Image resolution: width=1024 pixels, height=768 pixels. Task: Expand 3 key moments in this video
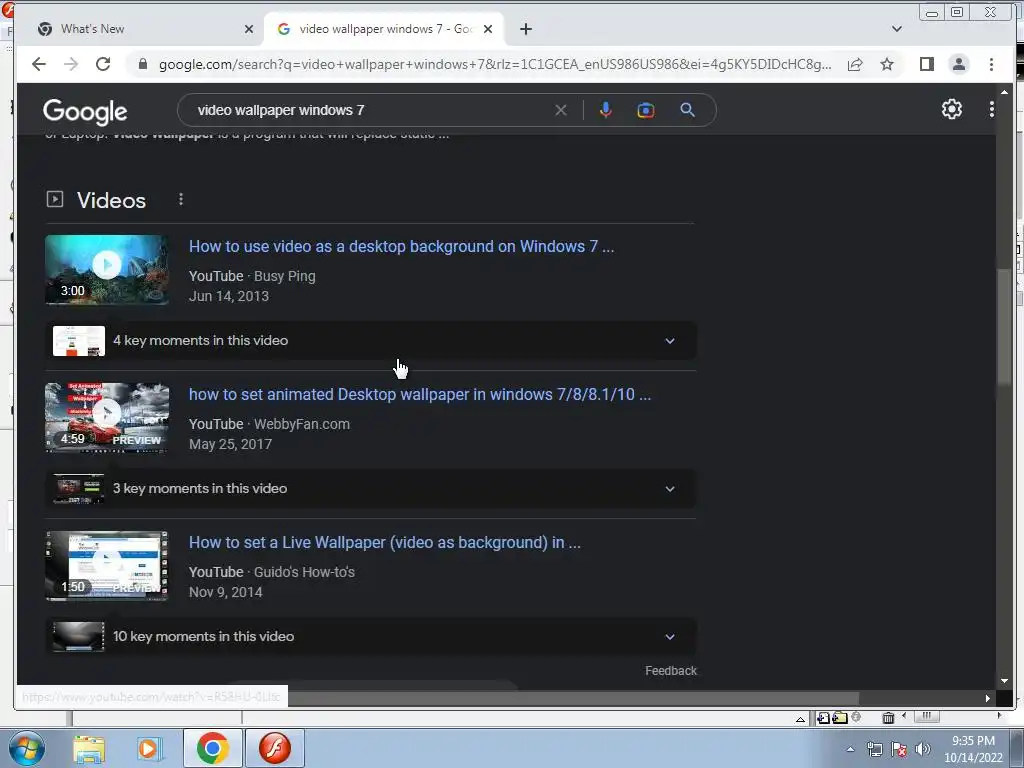coord(371,488)
